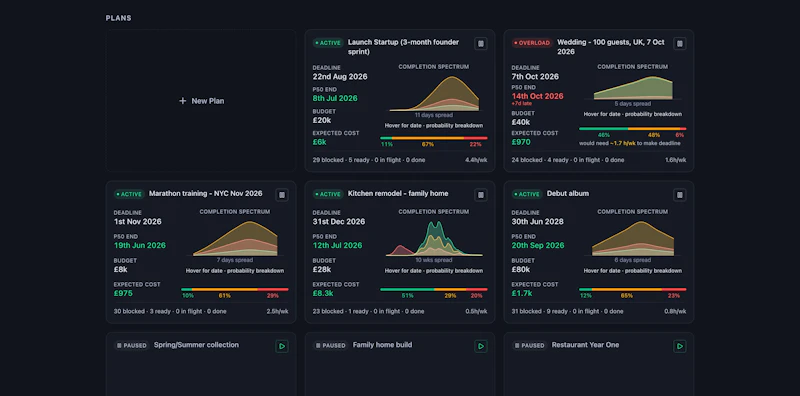
Task: Click PAUSED badge on Restaurant Year One
Action: (x=530, y=345)
